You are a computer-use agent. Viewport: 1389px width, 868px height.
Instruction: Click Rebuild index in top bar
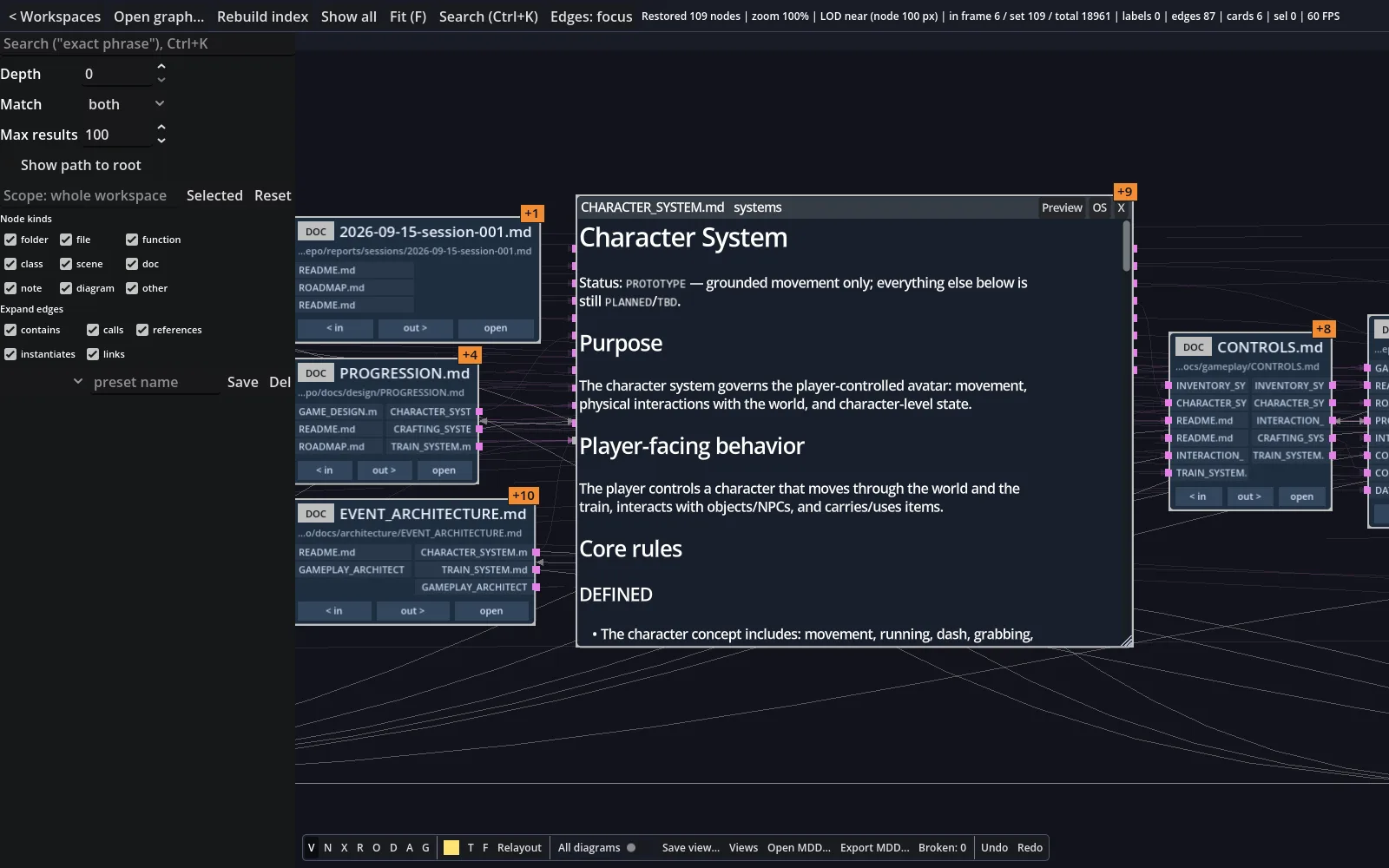click(262, 16)
